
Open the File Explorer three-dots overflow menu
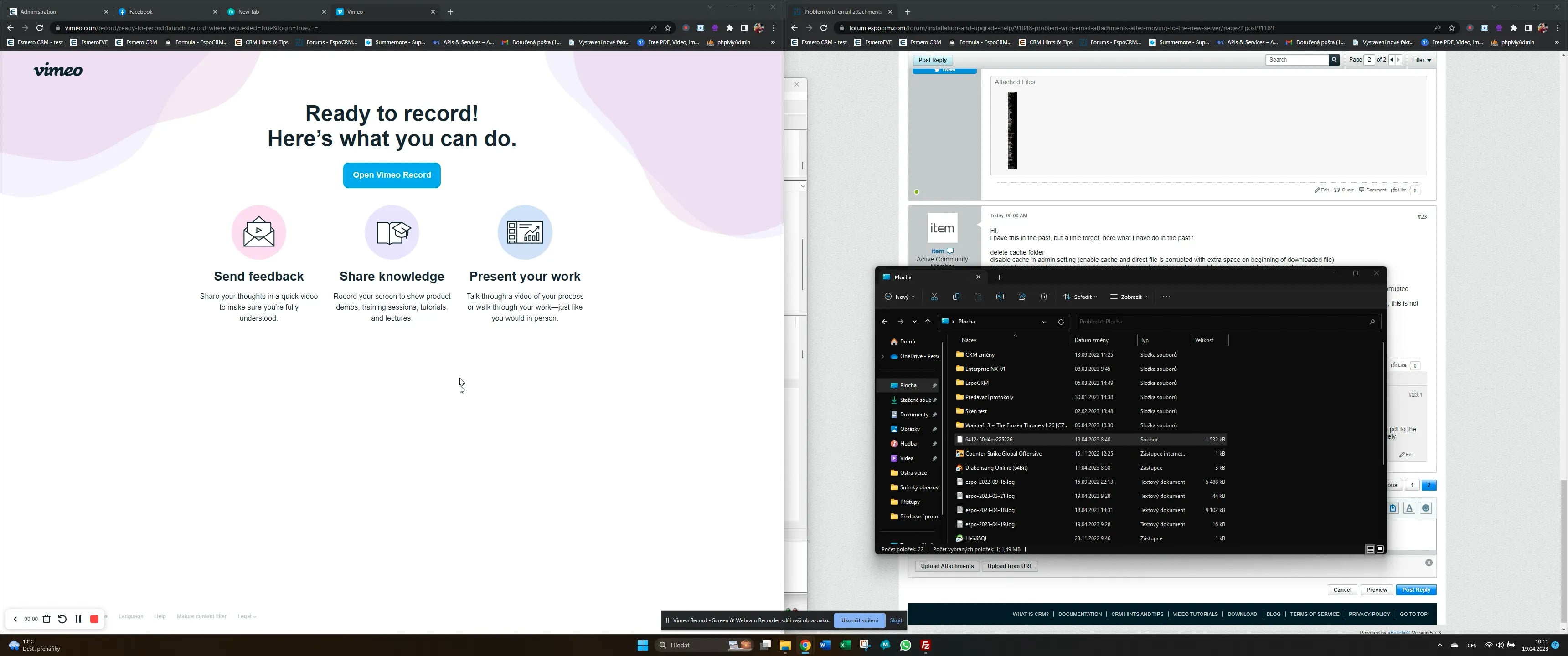pos(1166,297)
